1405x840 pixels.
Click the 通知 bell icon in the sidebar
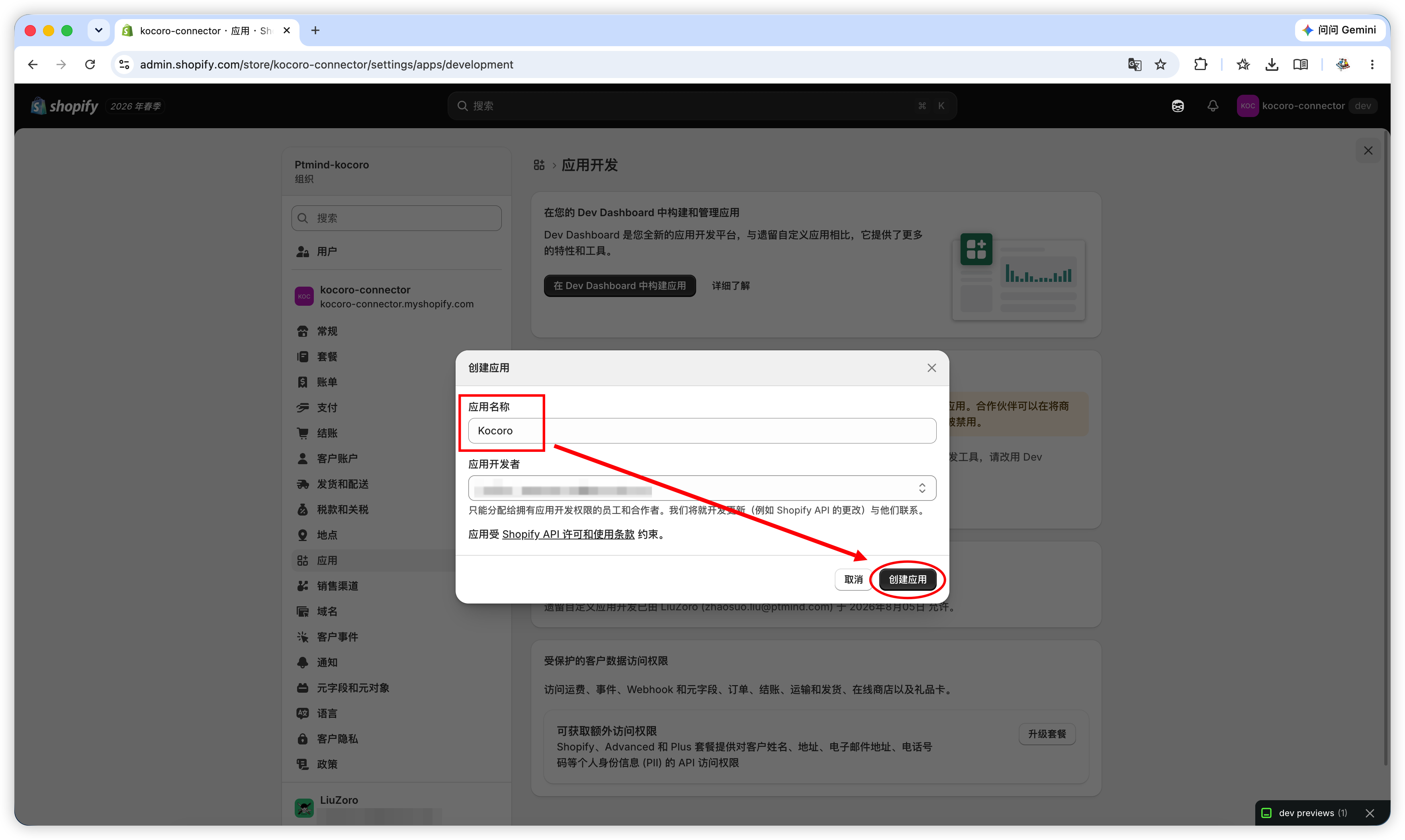303,662
